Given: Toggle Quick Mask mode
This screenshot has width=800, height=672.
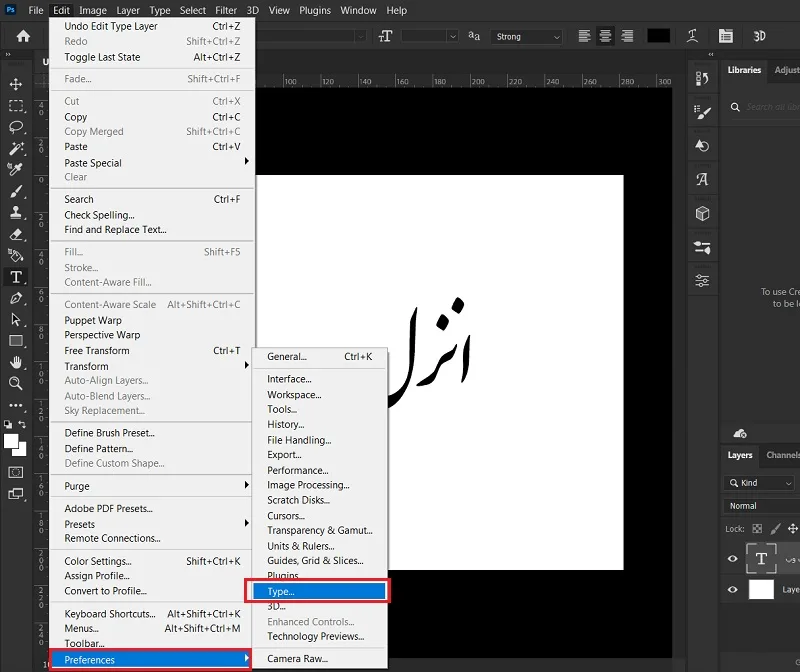Looking at the screenshot, I should [x=16, y=472].
